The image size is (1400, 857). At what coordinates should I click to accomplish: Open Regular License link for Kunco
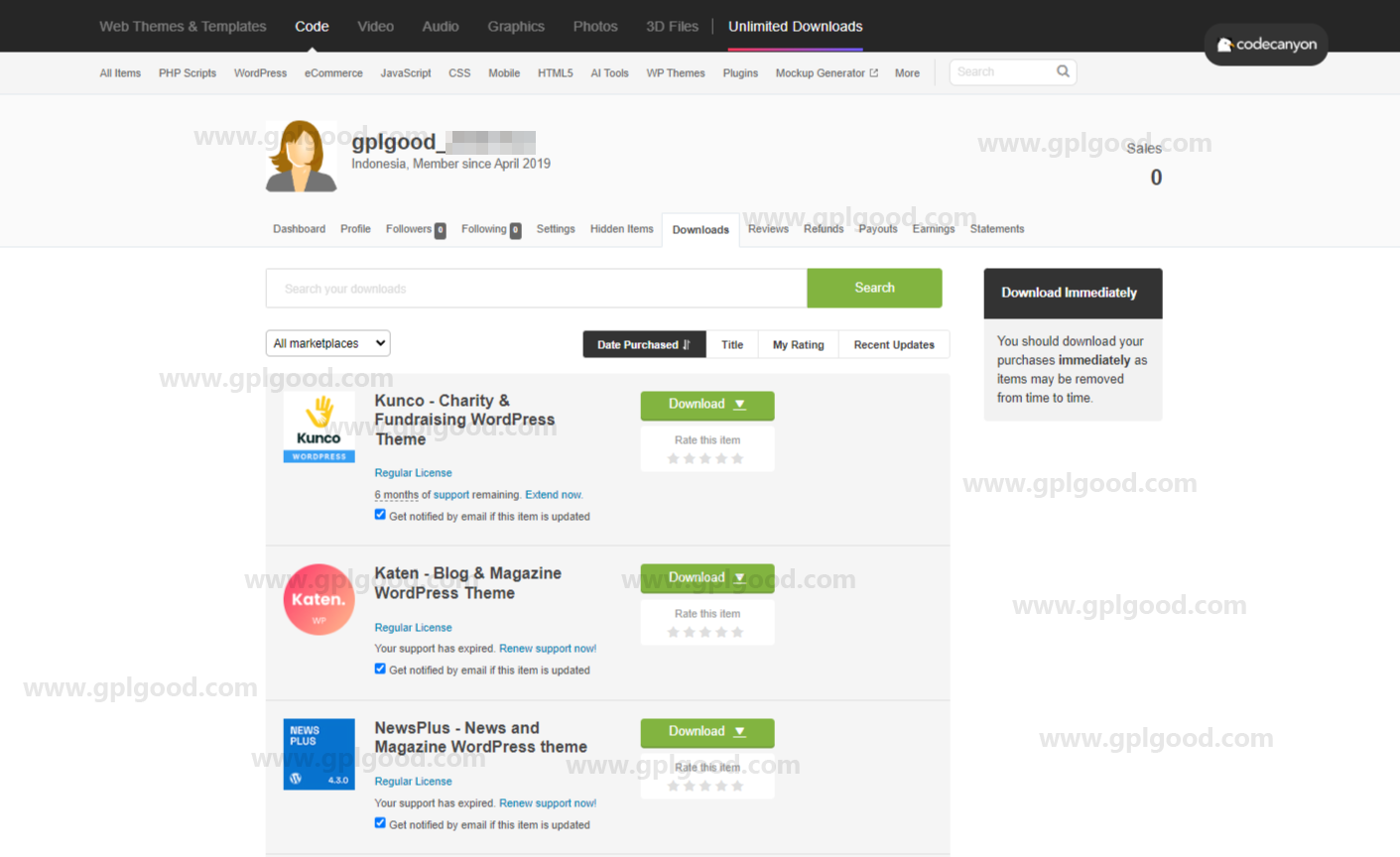coord(413,473)
